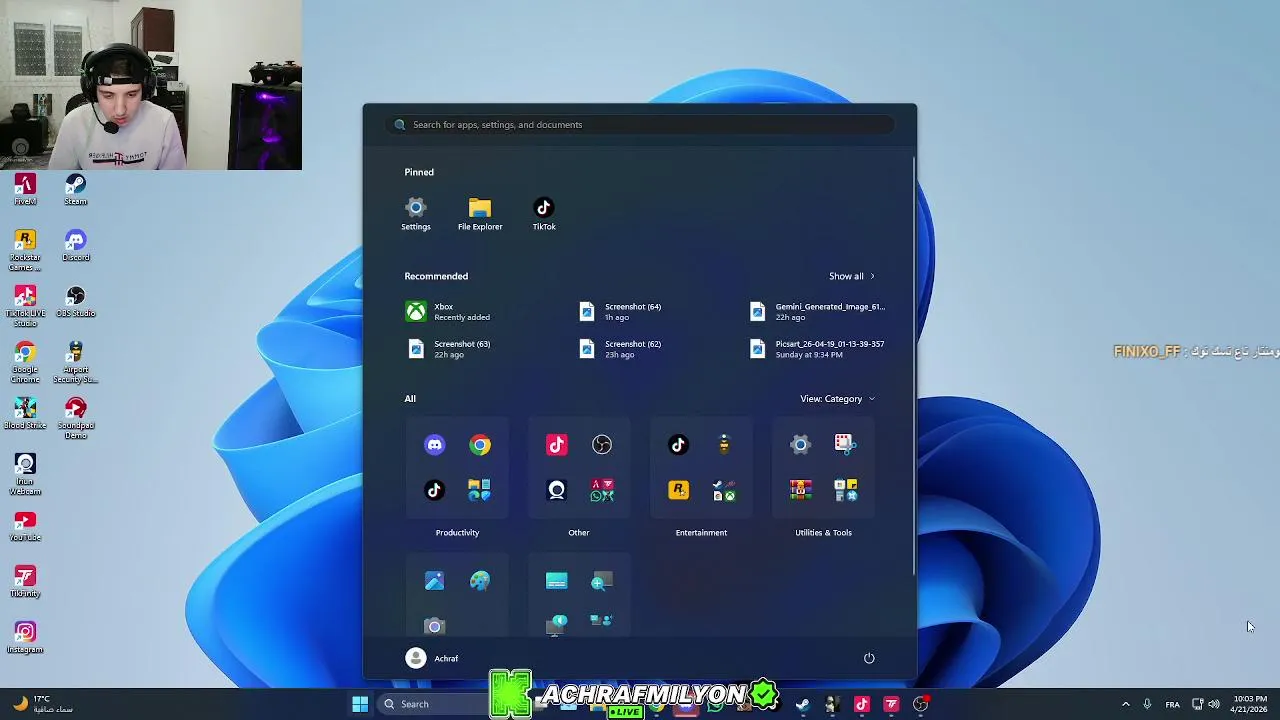Open Achraf user account menu
The height and width of the screenshot is (720, 1280).
pyautogui.click(x=432, y=658)
